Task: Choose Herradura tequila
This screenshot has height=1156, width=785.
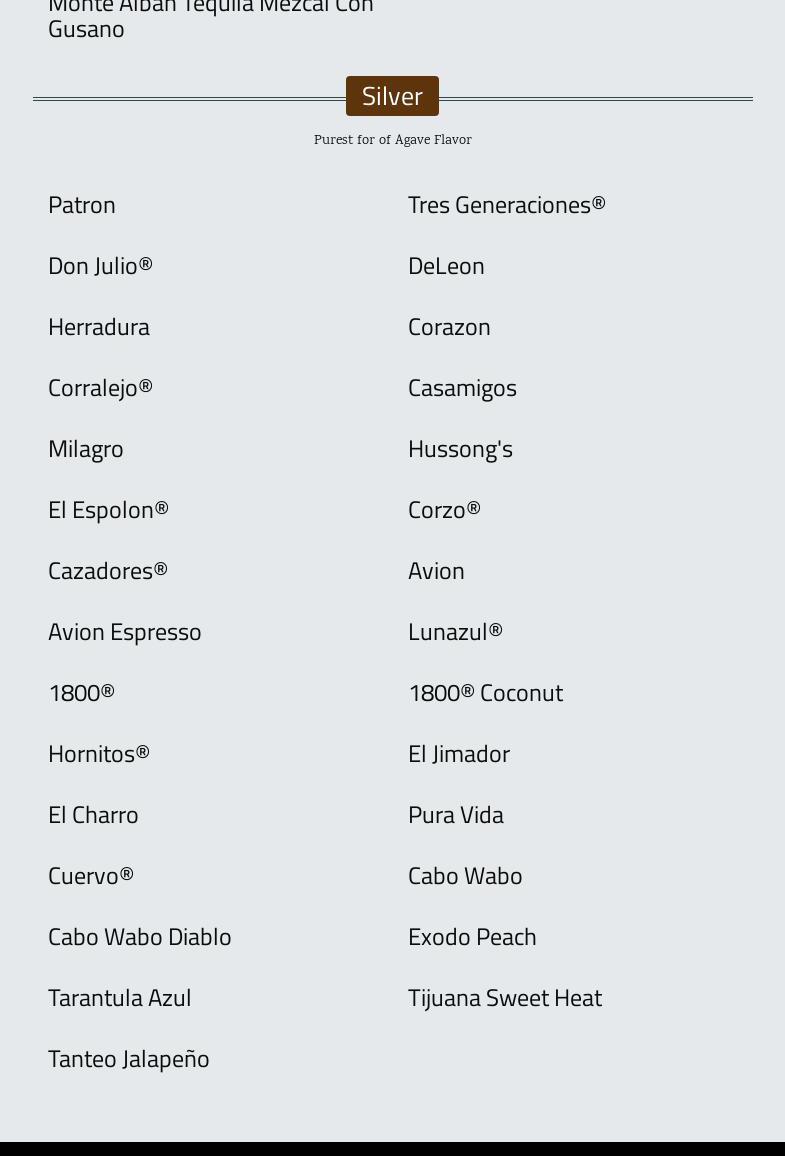Action: point(99,327)
